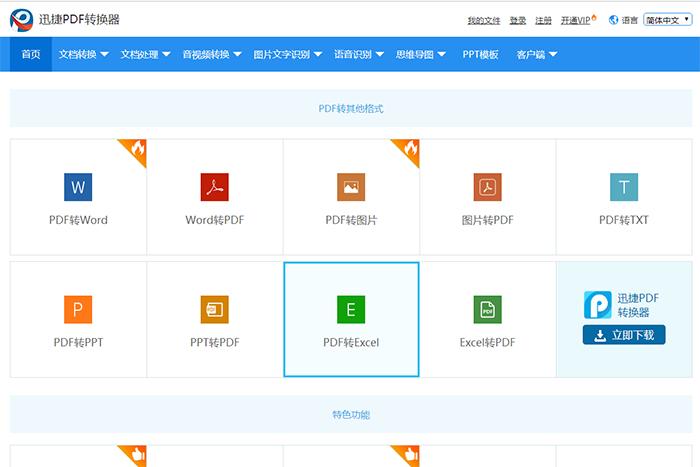Screen dimensions: 700x467
Task: Click the PDF转TXT label
Action: pyautogui.click(x=624, y=220)
